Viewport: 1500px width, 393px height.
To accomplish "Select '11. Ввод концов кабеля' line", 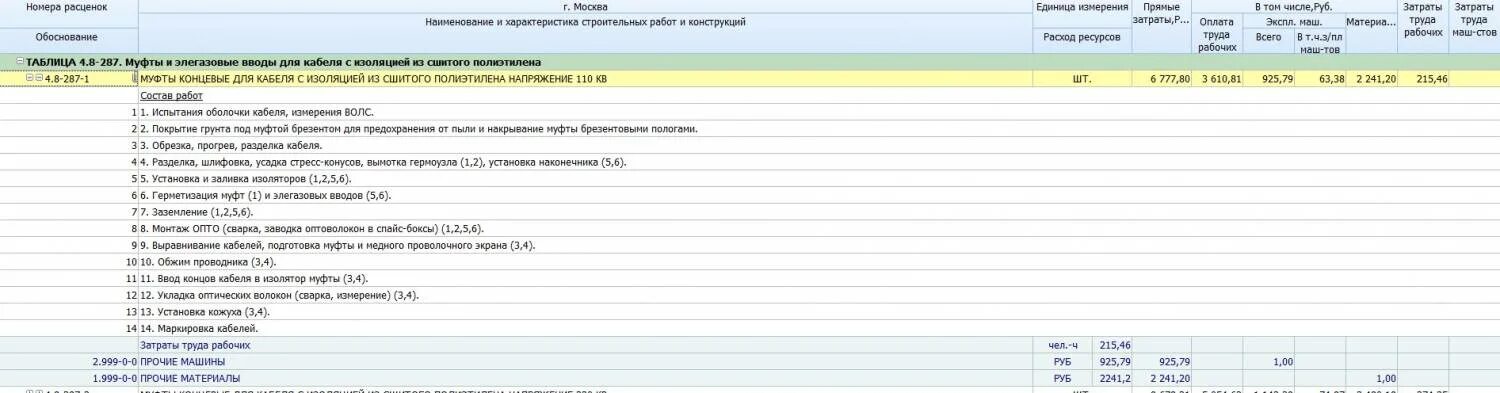I will point(255,278).
